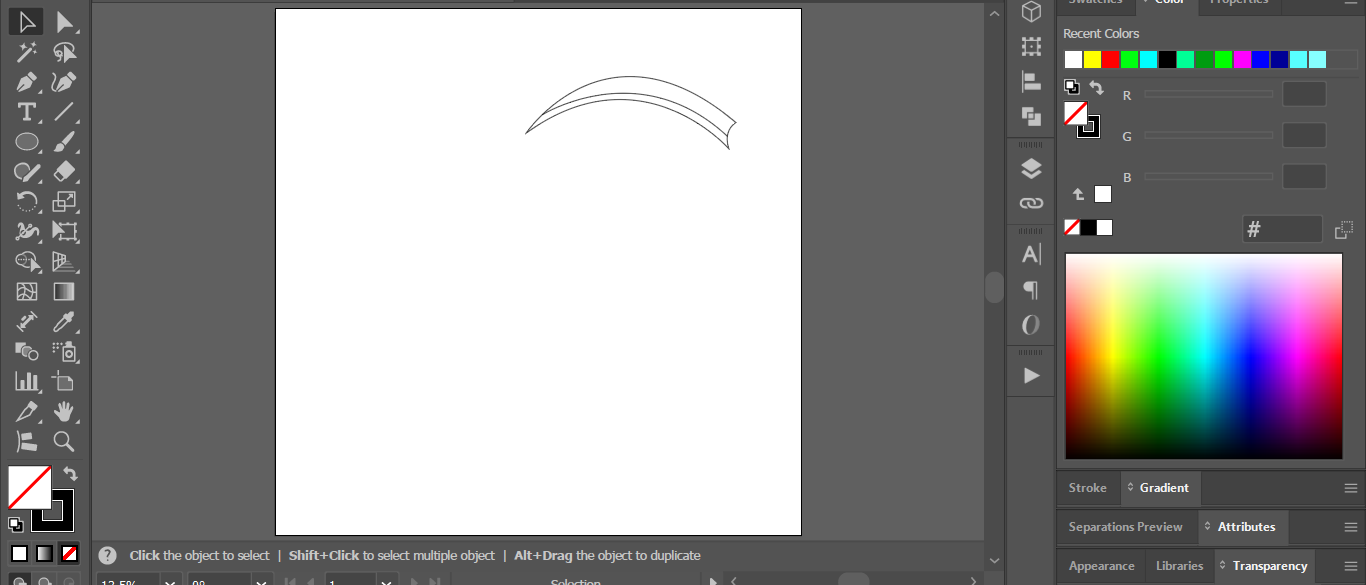
Task: Select the Hand tool
Action: tap(65, 411)
